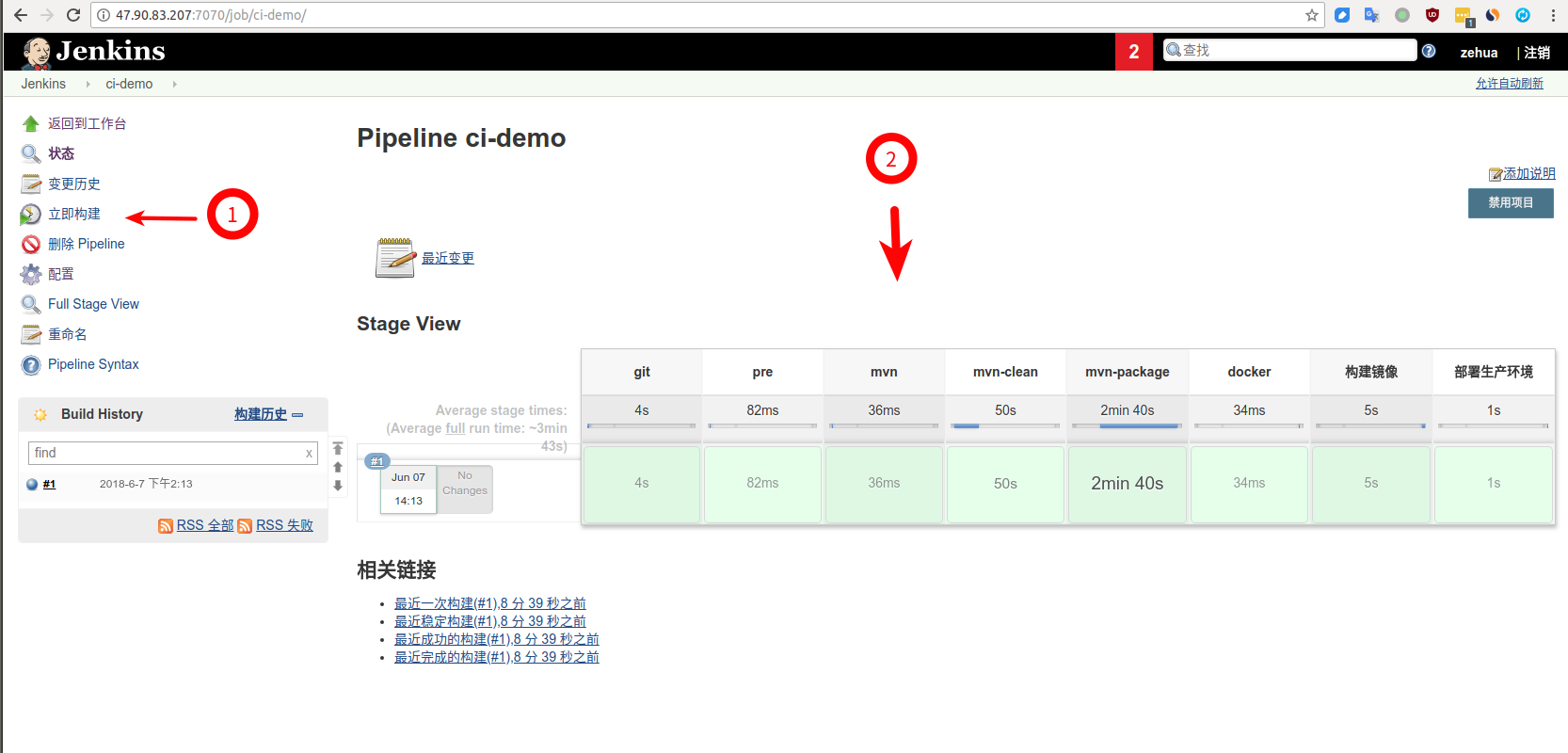1568x753 pixels.
Task: Click the magnifier icon beside Full Stage View
Action: [31, 305]
